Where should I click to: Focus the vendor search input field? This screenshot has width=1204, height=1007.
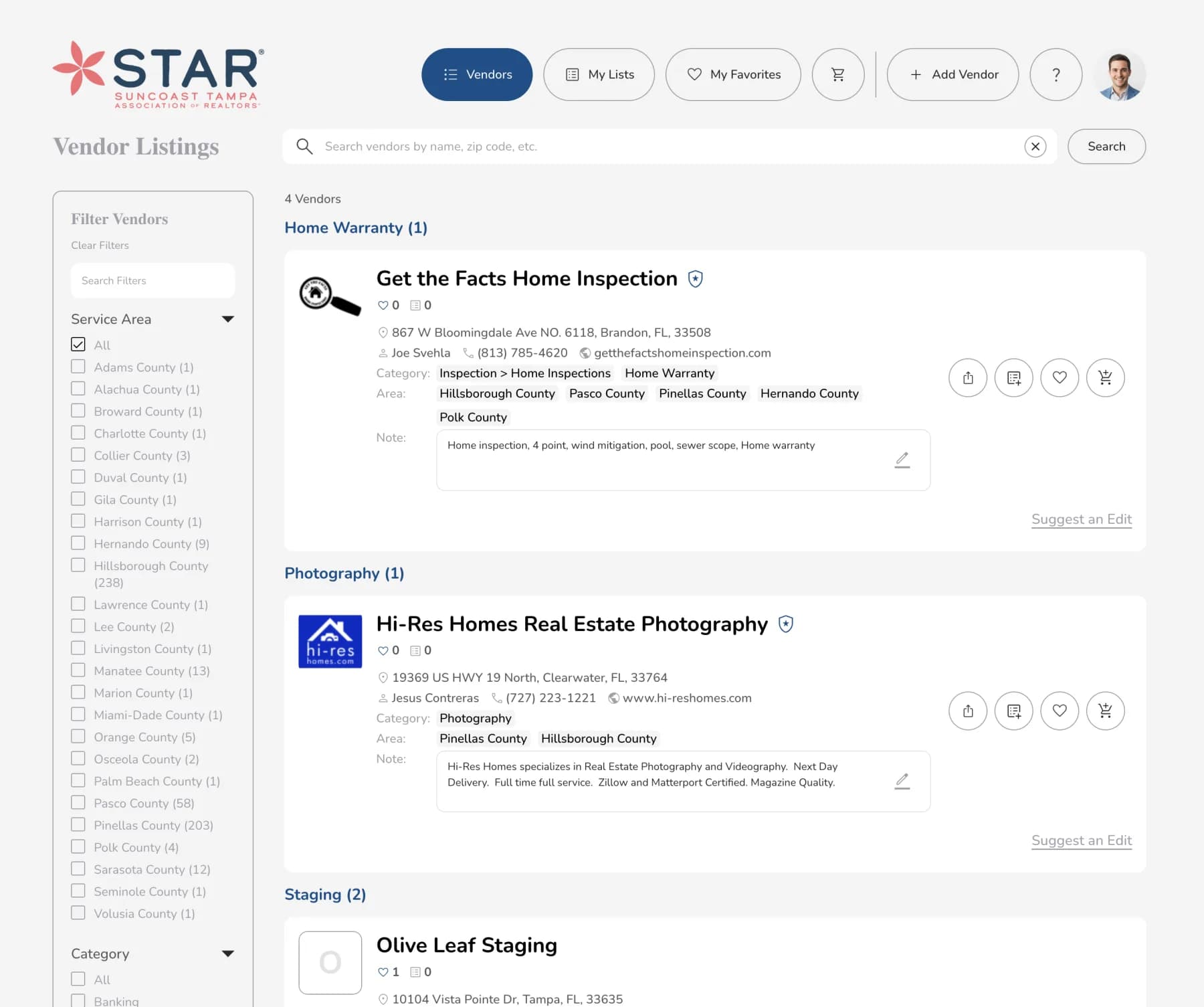[x=670, y=147]
